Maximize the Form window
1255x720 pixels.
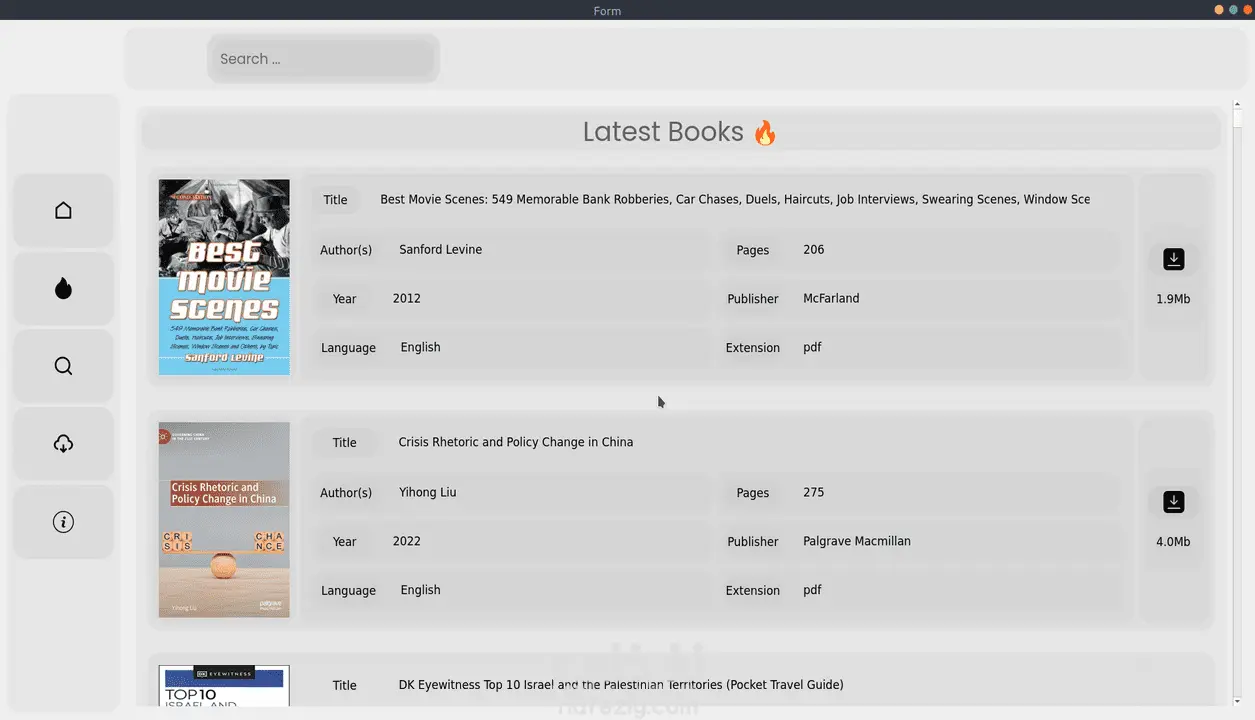point(1233,10)
